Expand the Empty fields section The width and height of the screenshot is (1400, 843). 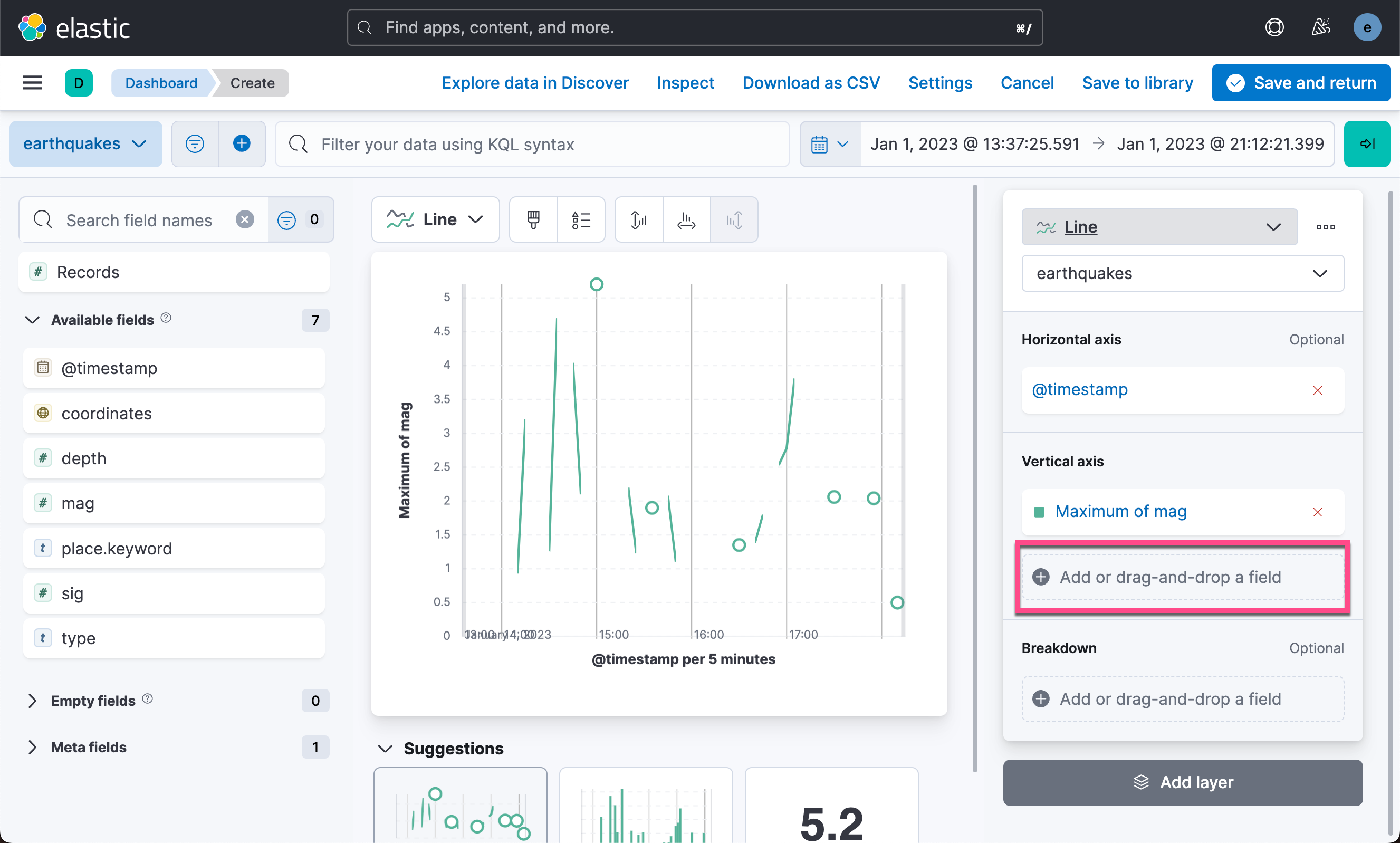tap(32, 701)
